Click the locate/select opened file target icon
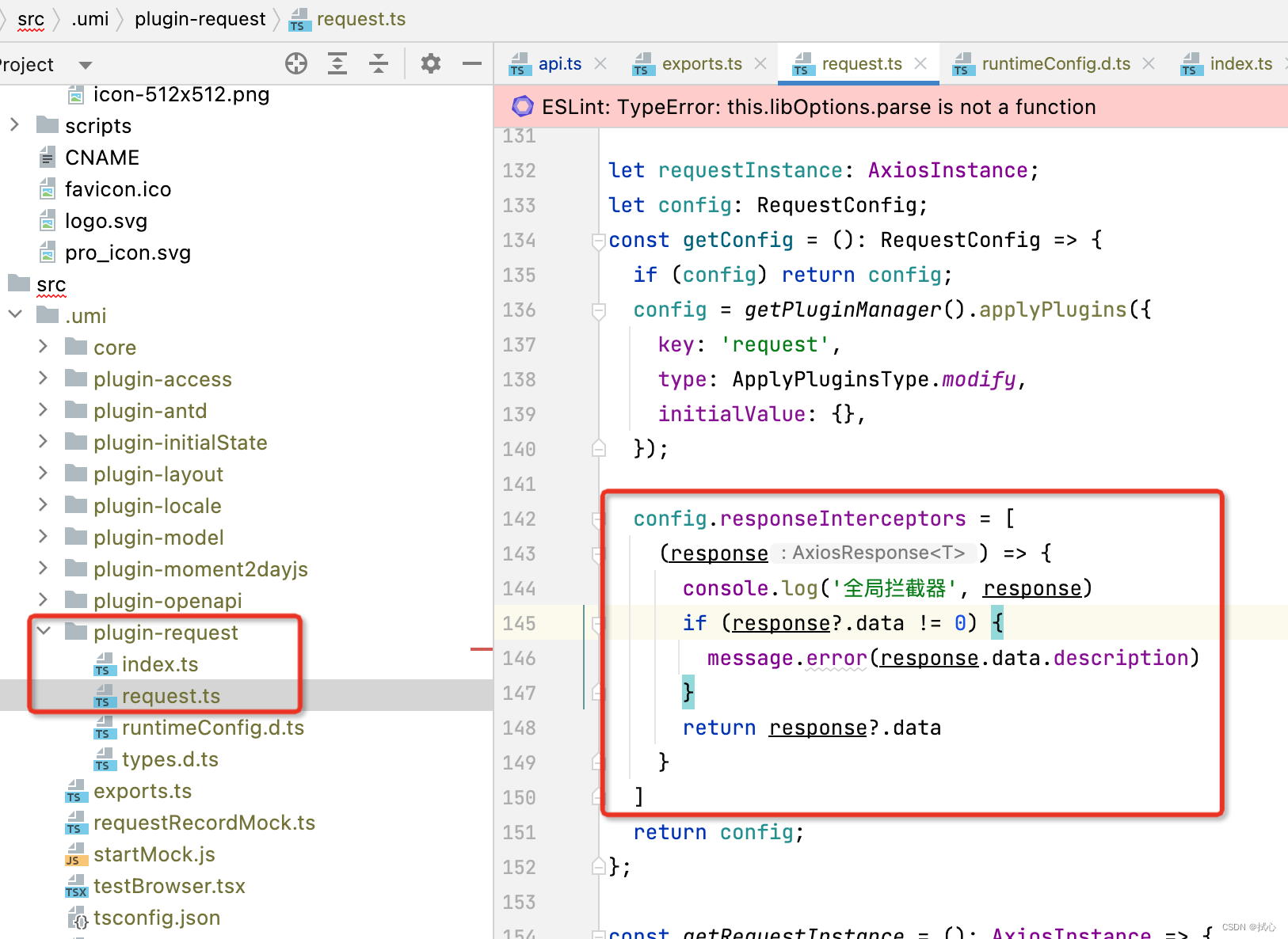Screen dimensions: 1288x939 296,63
